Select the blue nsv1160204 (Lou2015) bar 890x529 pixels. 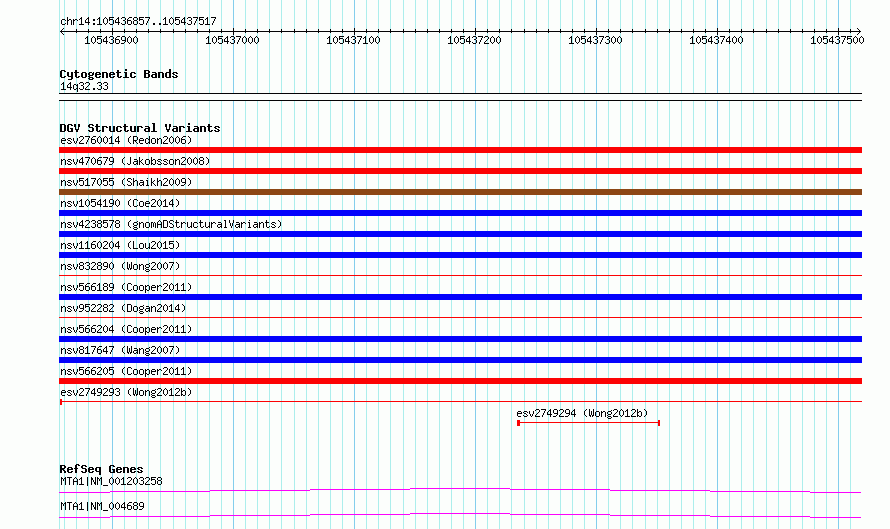click(460, 255)
